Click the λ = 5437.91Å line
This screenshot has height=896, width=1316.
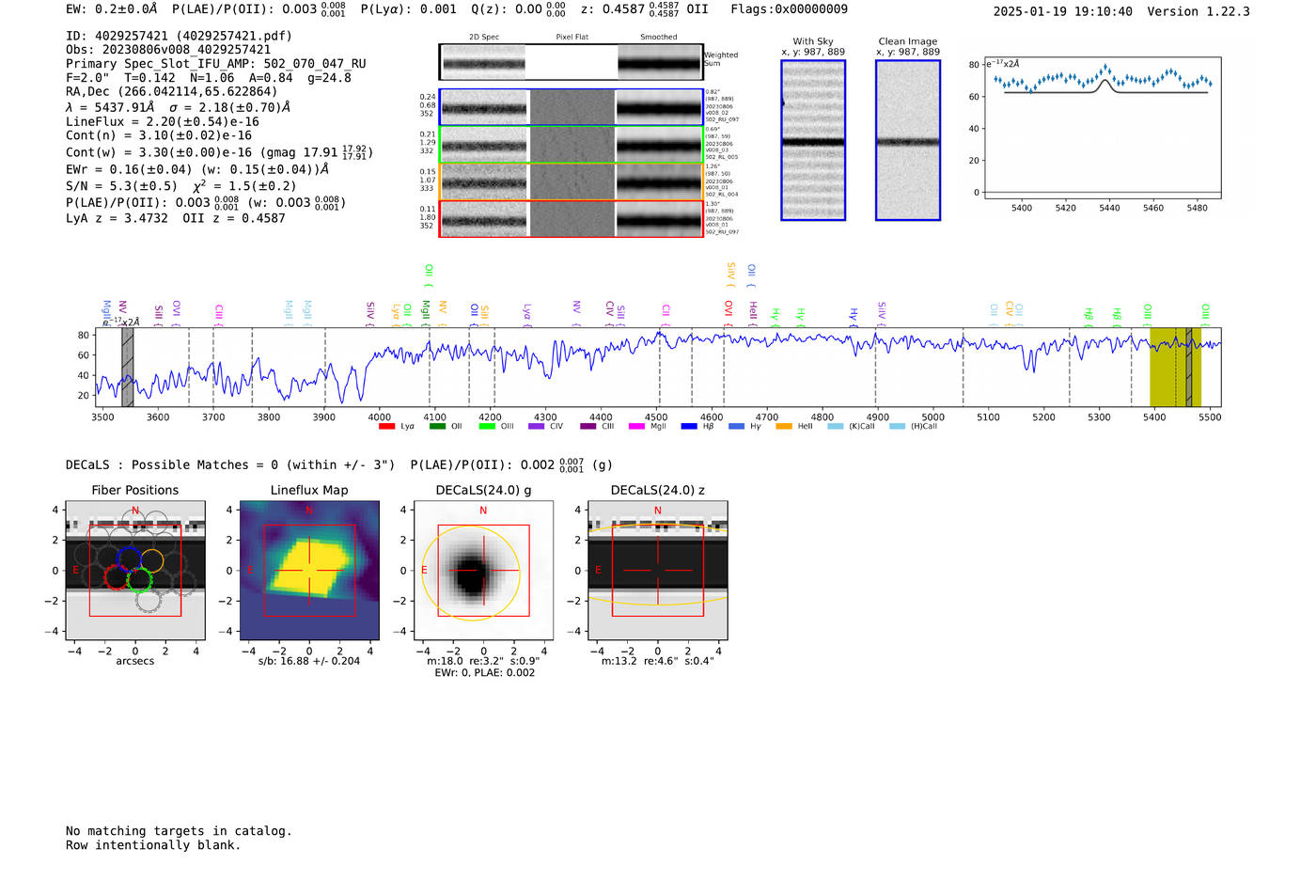178,107
